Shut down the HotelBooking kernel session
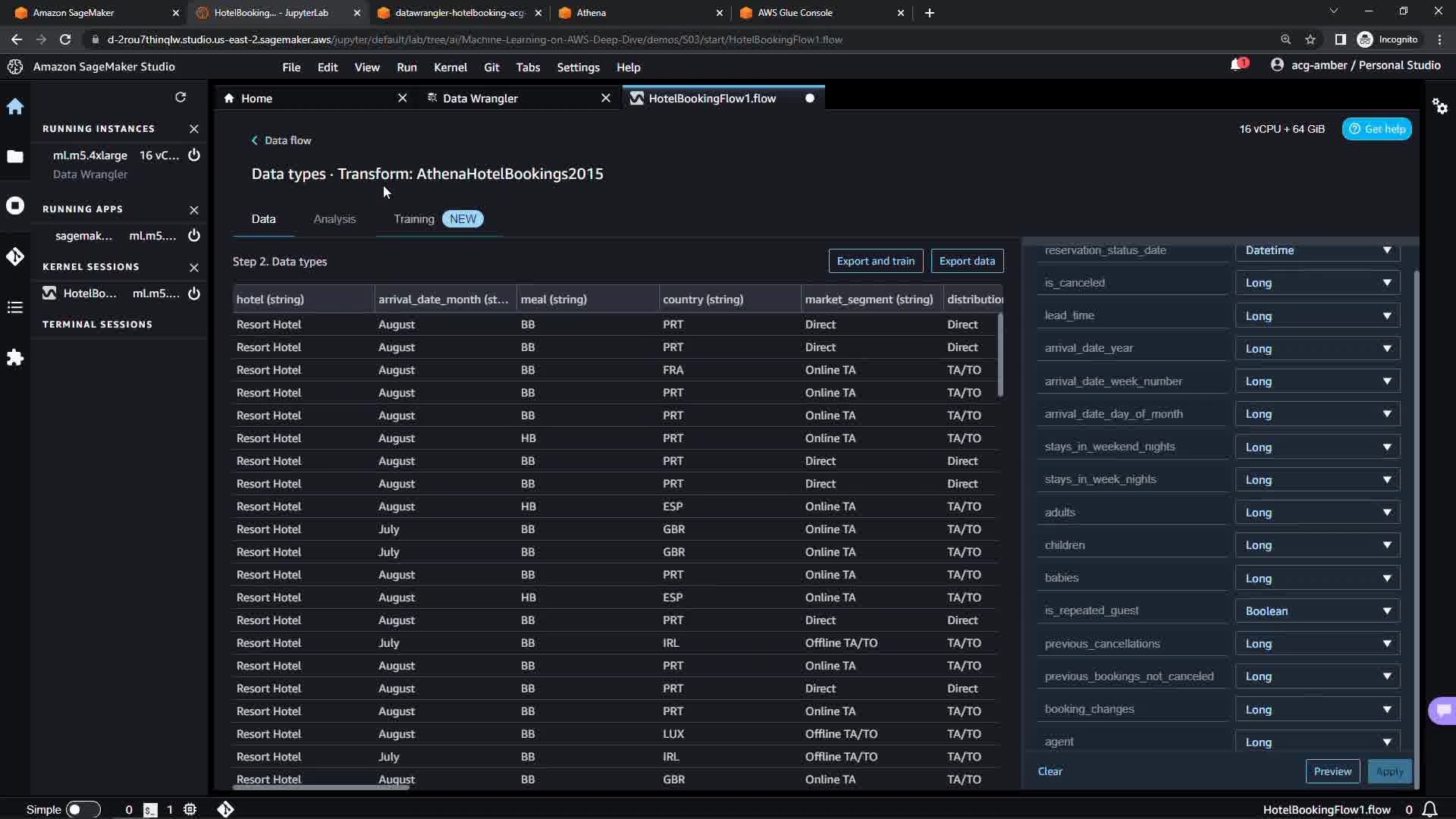This screenshot has width=1456, height=819. tap(194, 293)
